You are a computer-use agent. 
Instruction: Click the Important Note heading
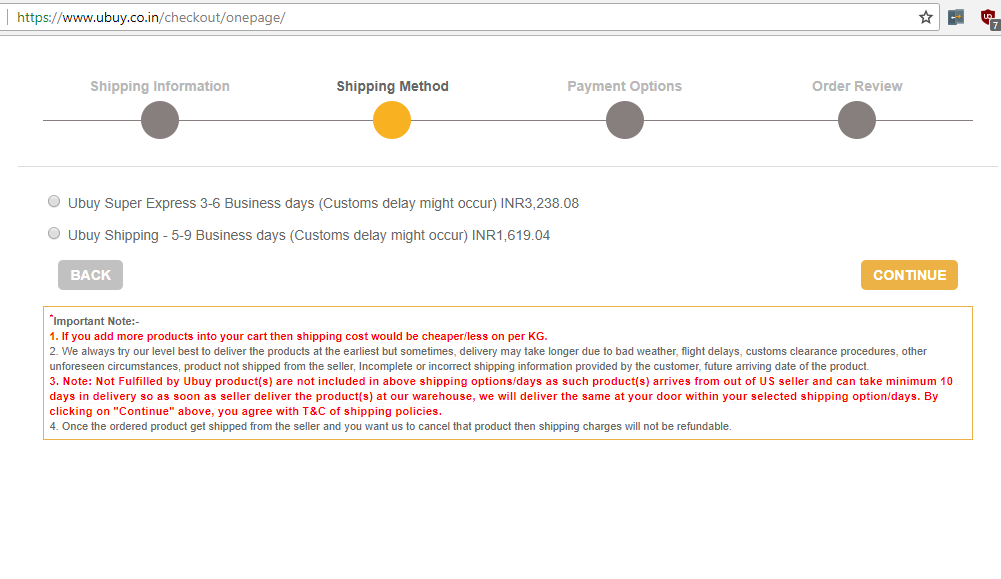click(x=95, y=321)
